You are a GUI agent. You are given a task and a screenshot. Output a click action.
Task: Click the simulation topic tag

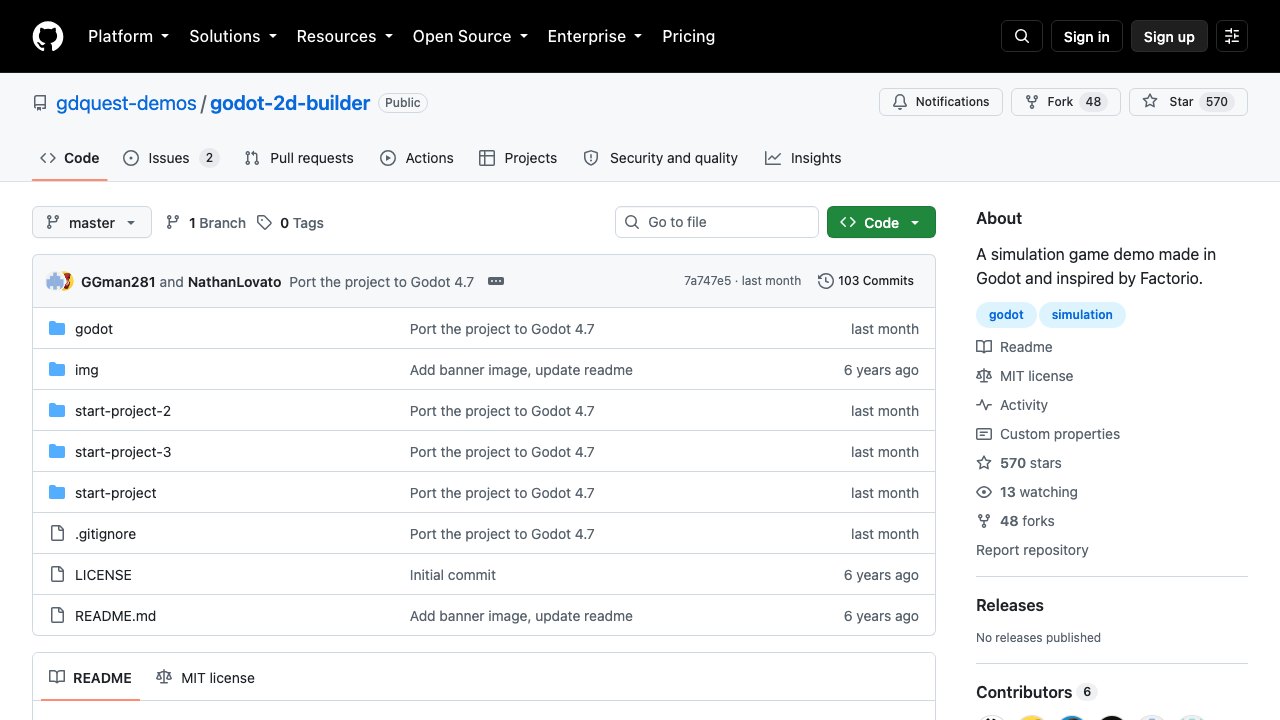[1082, 315]
